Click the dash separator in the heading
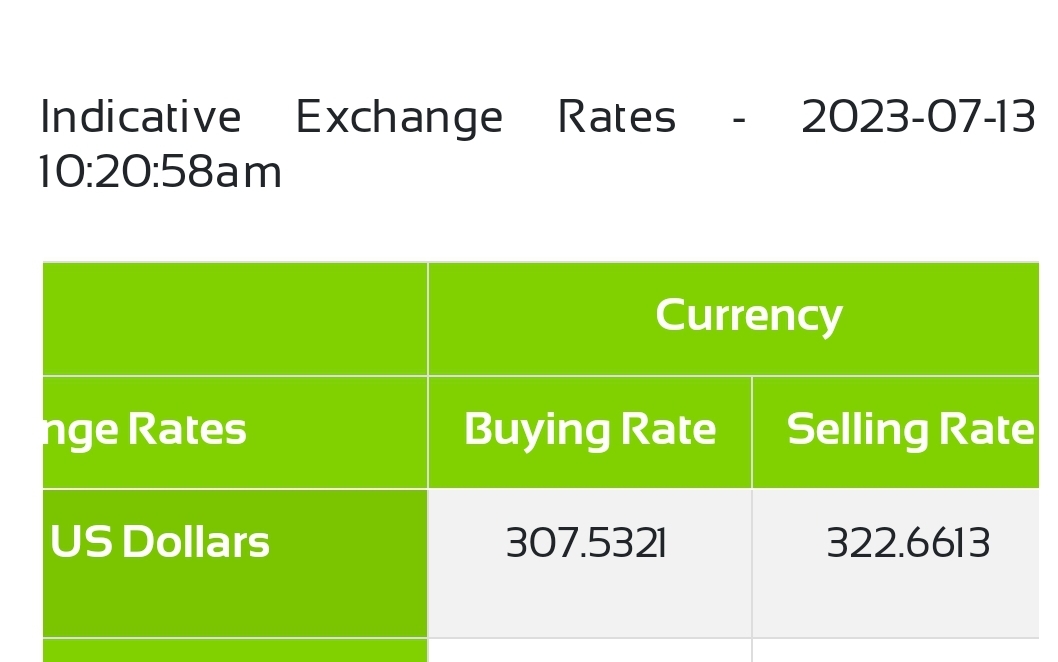Image resolution: width=1058 pixels, height=662 pixels. [739, 118]
